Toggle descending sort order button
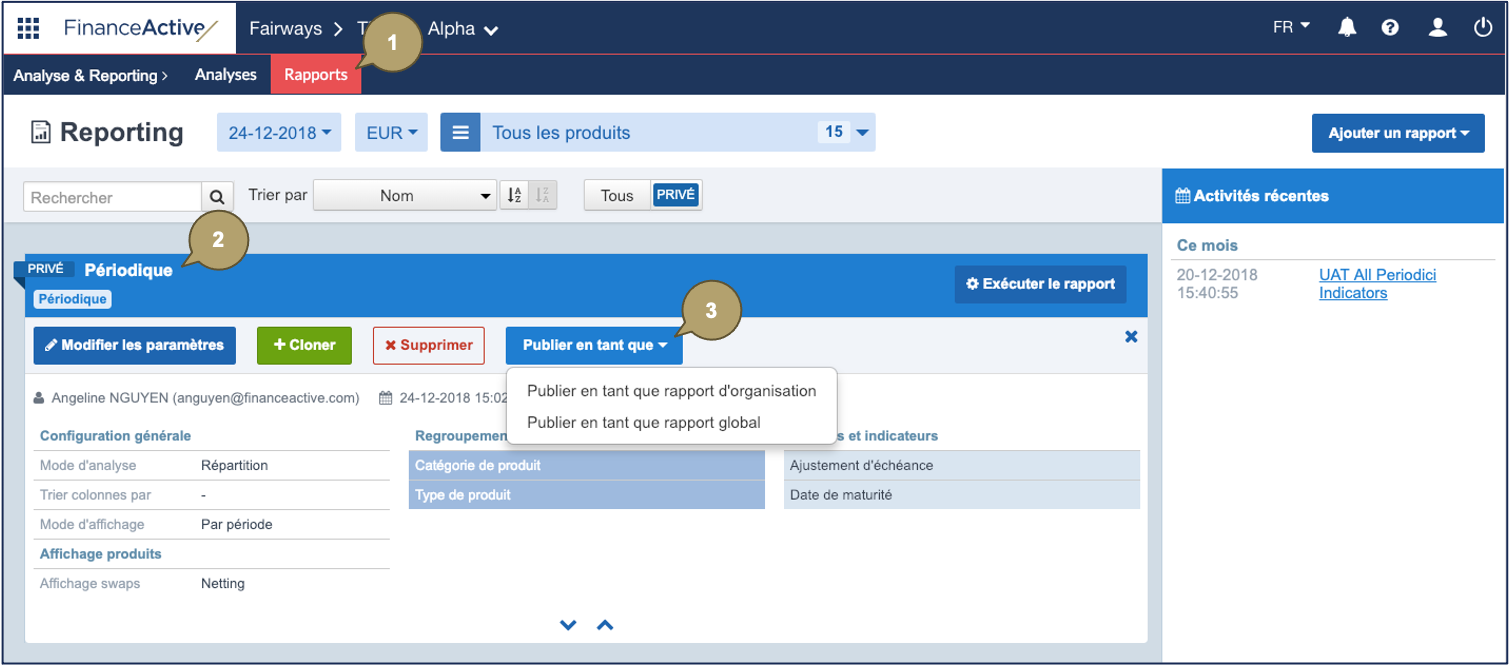Screen dimensions: 1510x666 (x=543, y=196)
